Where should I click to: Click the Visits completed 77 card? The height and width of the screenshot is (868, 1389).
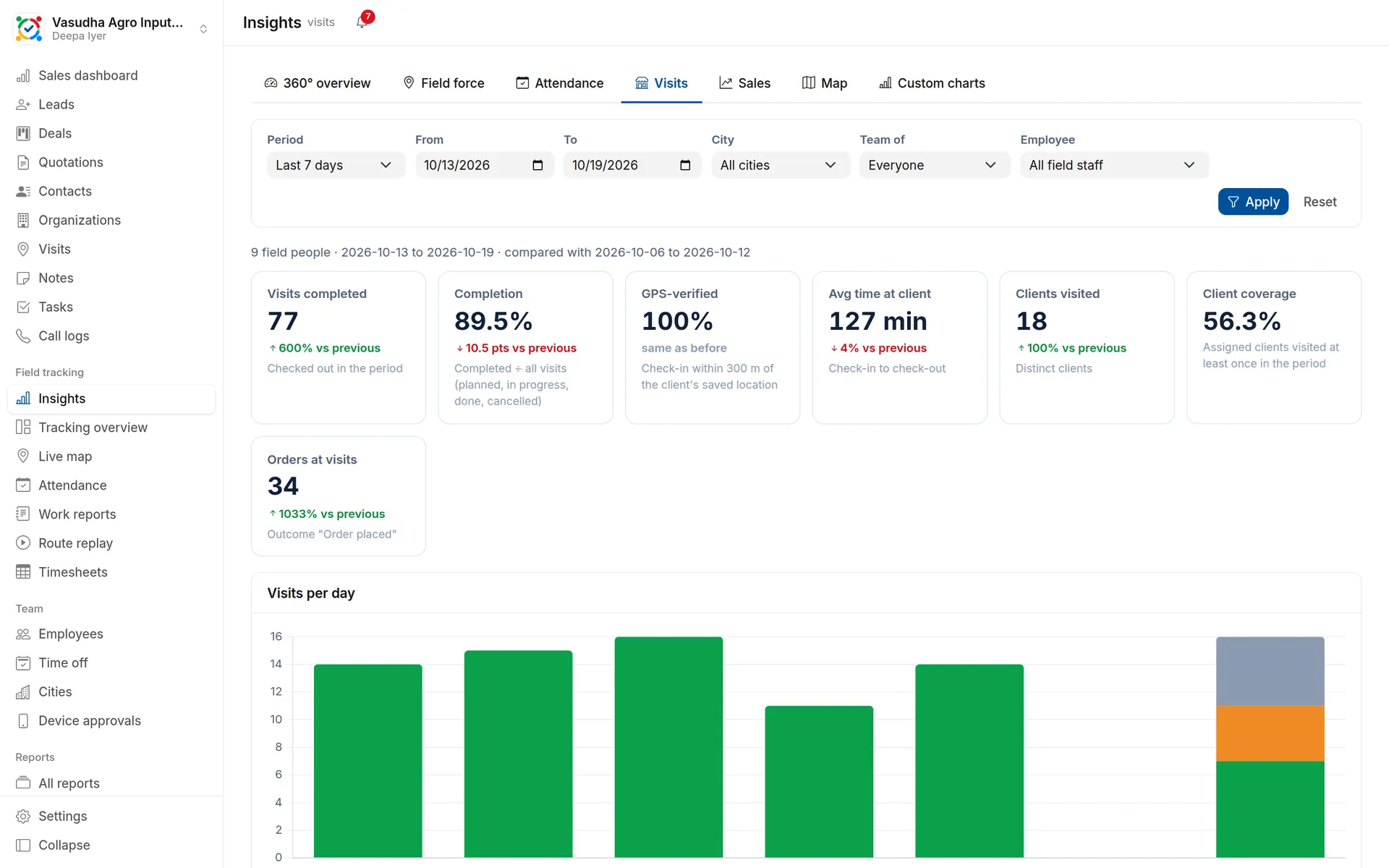(x=339, y=348)
